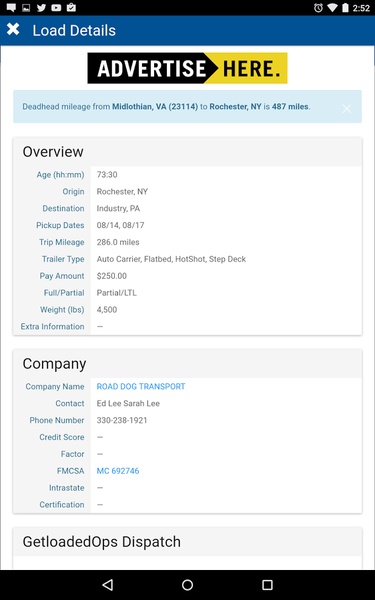This screenshot has height=600, width=375.
Task: Select the phone number 330-238-1921
Action: [x=122, y=420]
